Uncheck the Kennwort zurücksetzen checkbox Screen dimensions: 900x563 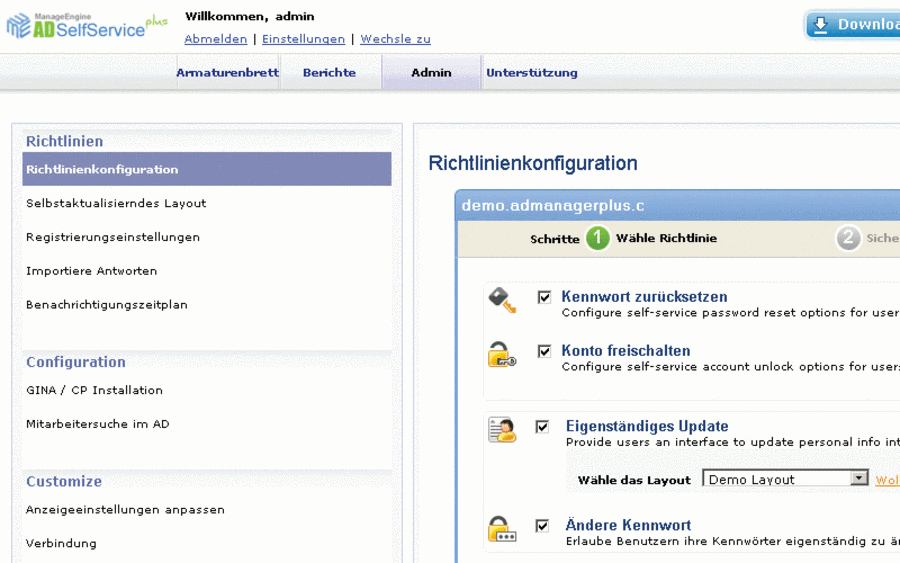click(544, 297)
